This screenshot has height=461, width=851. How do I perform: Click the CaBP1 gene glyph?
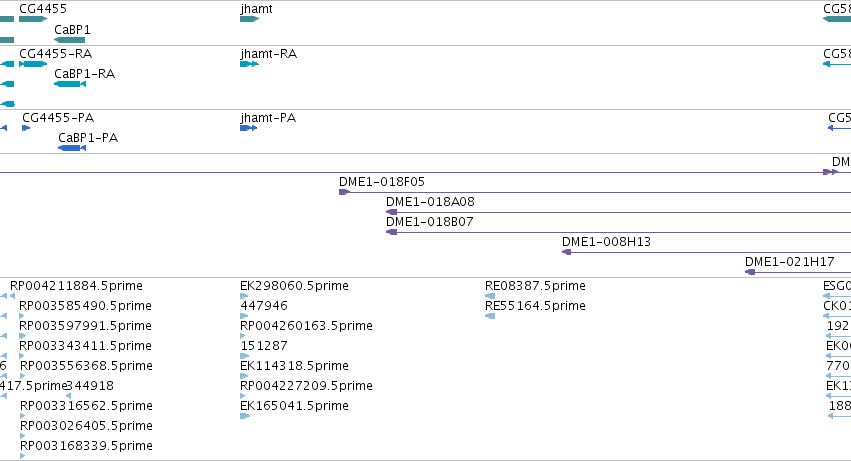pos(69,40)
